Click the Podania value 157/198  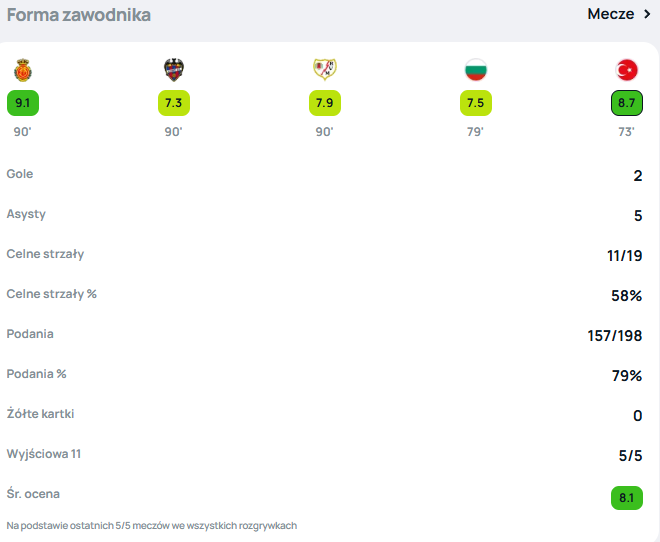tap(615, 335)
